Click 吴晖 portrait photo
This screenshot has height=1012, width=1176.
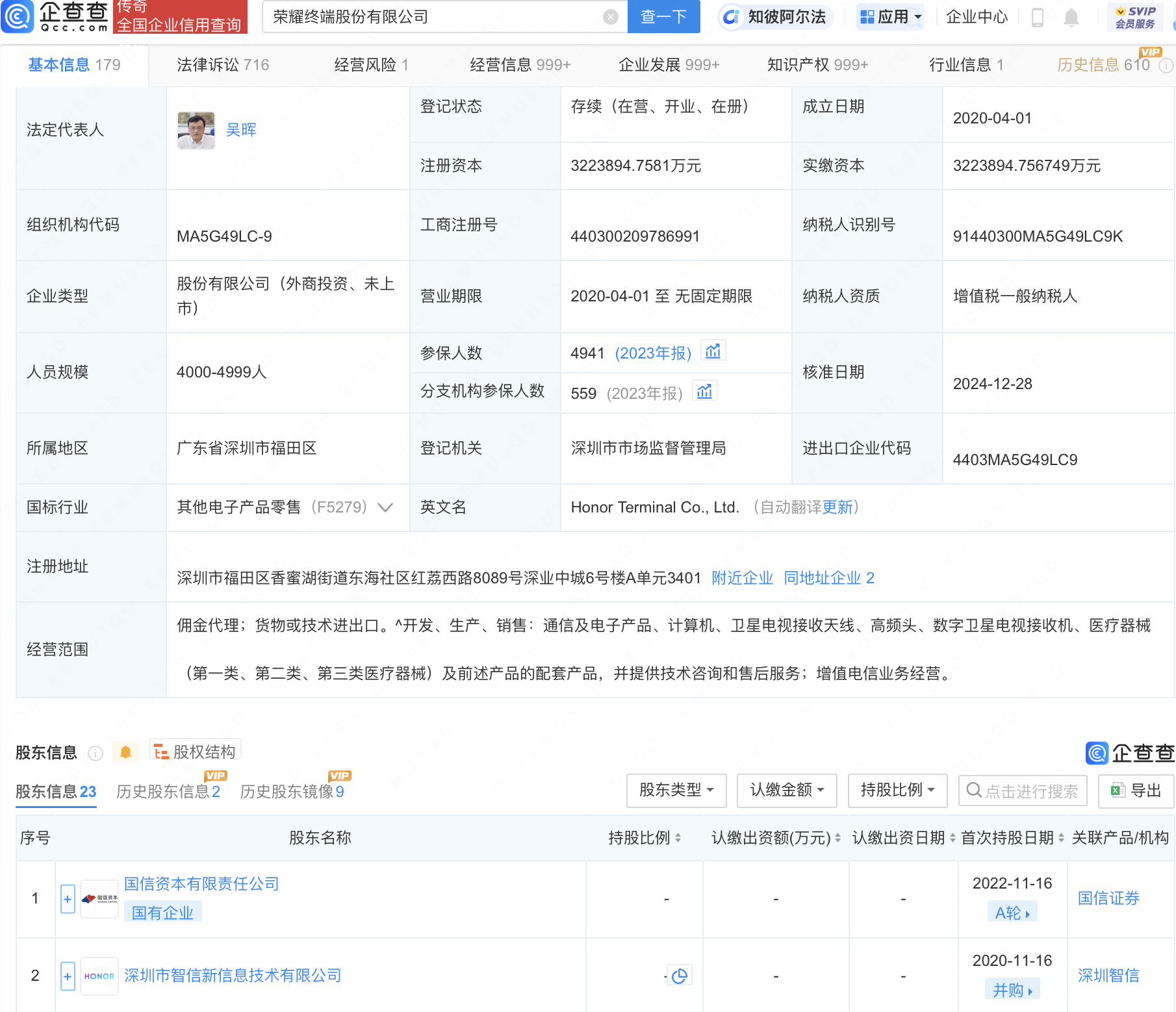196,130
